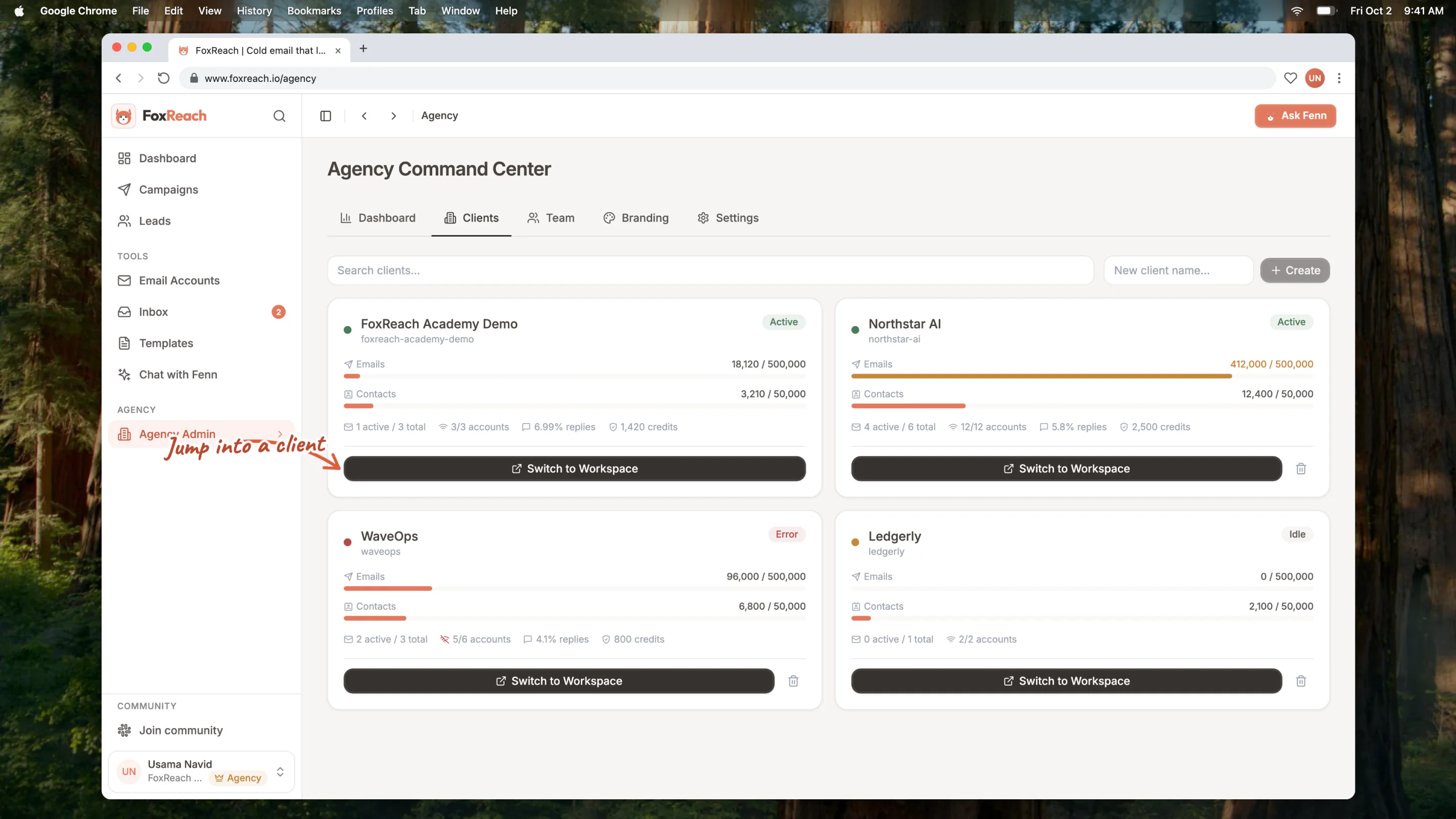The width and height of the screenshot is (1456, 819).
Task: Switch to Northstar AI workspace
Action: click(x=1066, y=469)
